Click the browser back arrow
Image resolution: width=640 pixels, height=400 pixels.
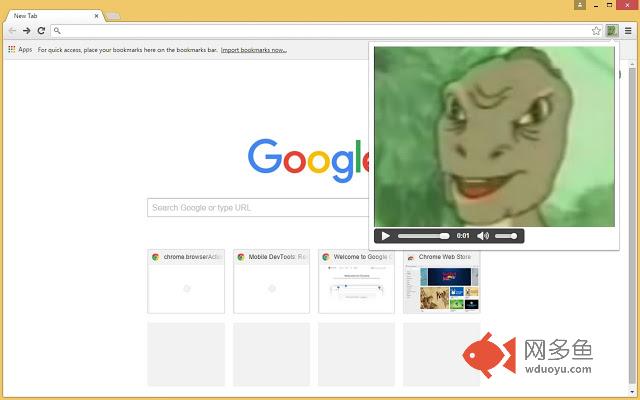[12, 31]
